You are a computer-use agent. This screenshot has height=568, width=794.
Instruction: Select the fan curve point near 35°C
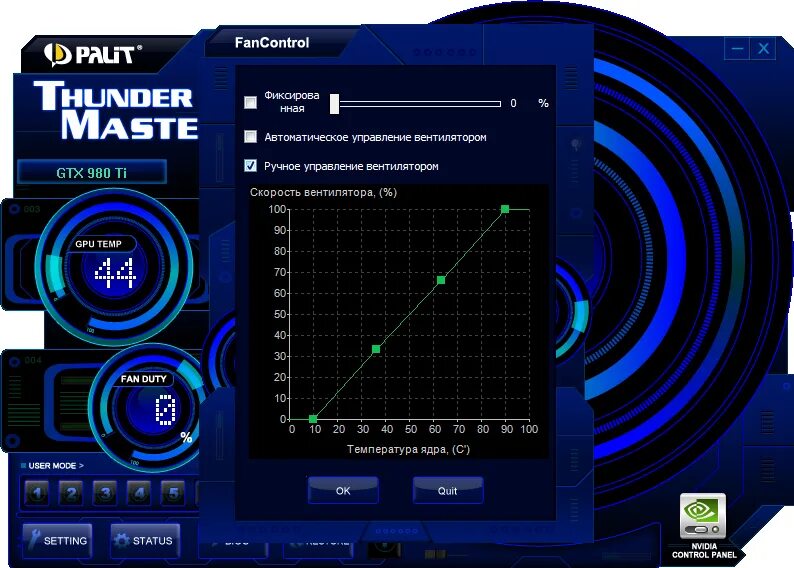point(376,349)
